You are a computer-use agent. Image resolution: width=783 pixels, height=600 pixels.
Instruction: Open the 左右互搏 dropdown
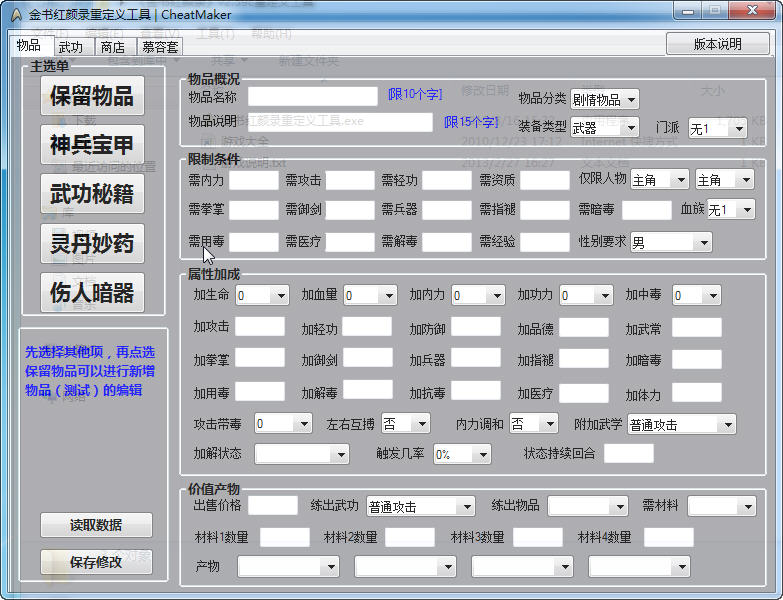pos(405,424)
